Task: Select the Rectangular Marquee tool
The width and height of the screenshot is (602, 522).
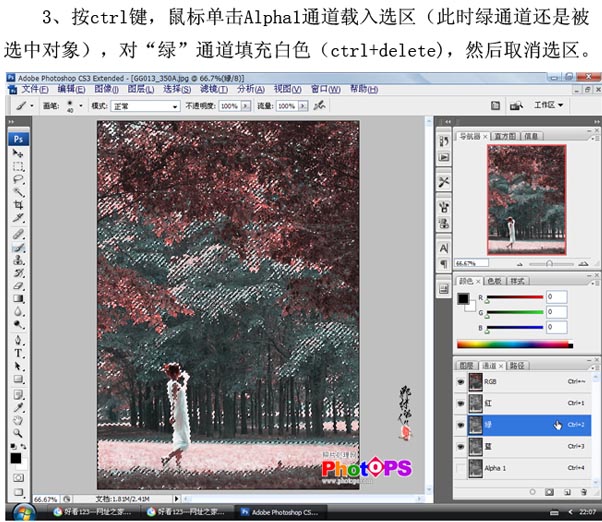Action: [x=18, y=167]
